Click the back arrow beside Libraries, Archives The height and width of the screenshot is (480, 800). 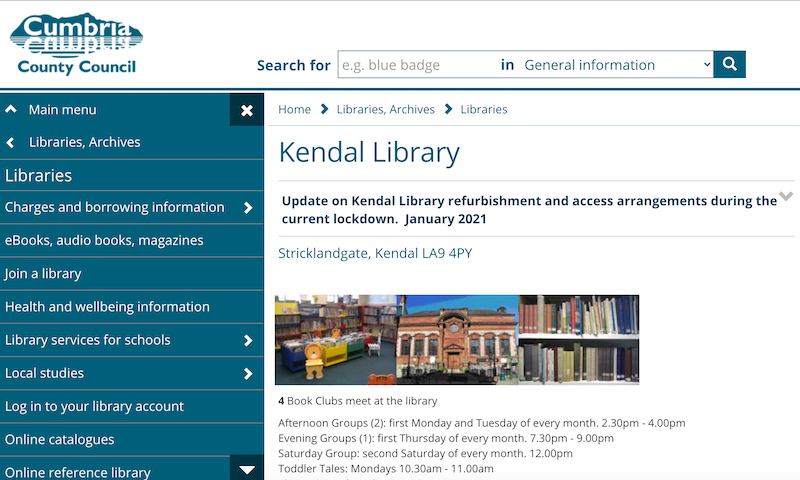coord(11,142)
